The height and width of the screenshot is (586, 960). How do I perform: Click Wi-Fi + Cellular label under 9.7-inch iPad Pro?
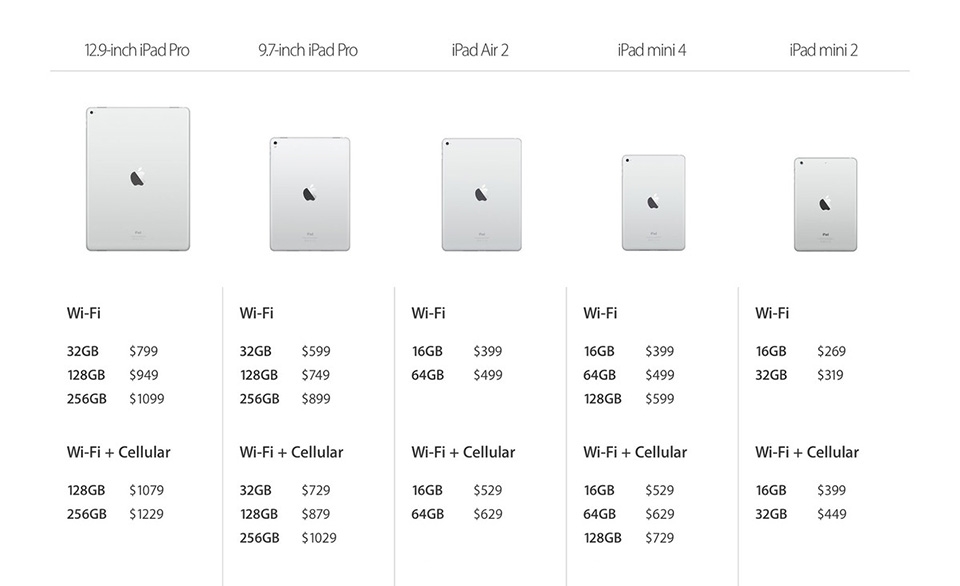coord(291,453)
